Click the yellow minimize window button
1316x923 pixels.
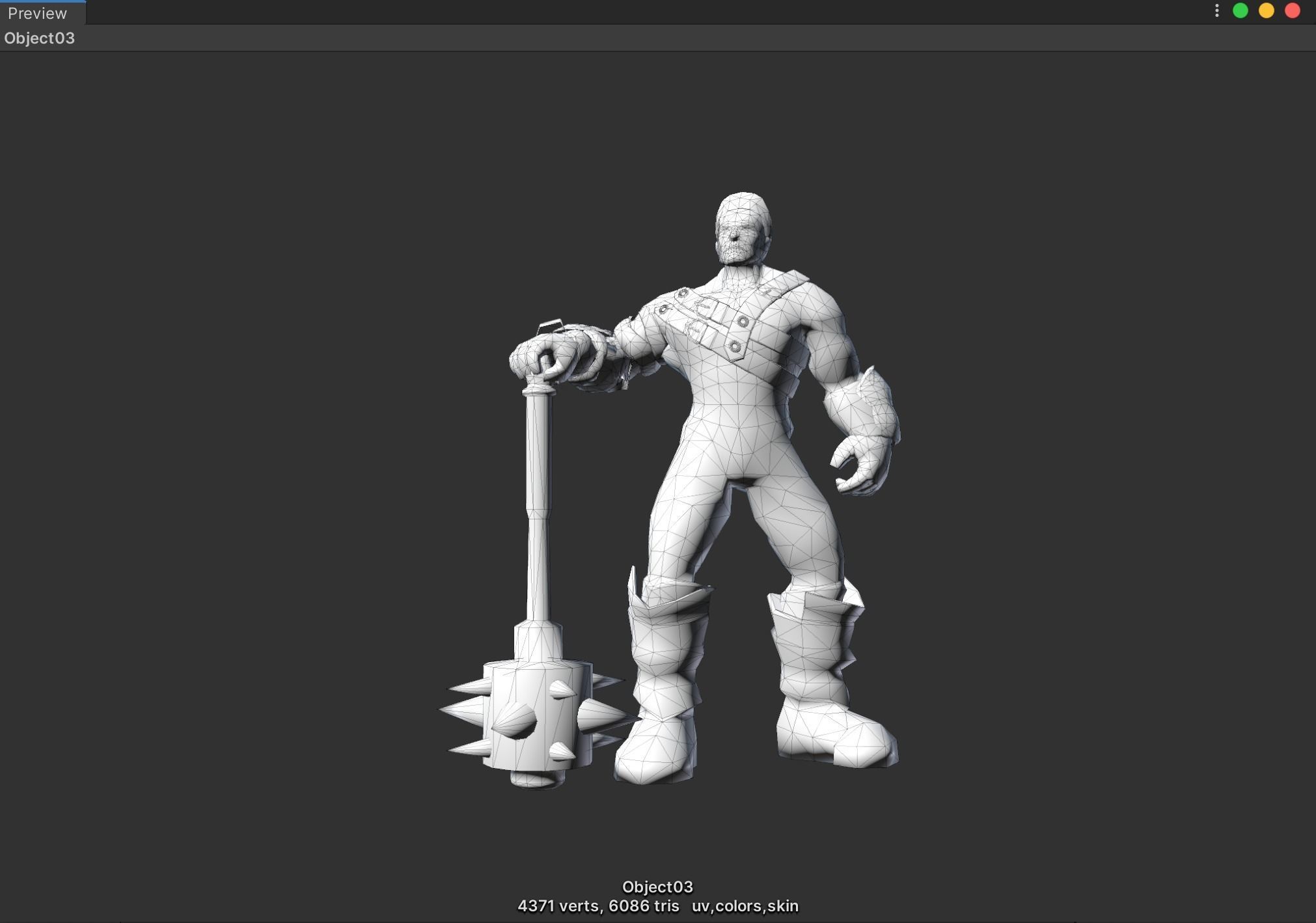1267,10
